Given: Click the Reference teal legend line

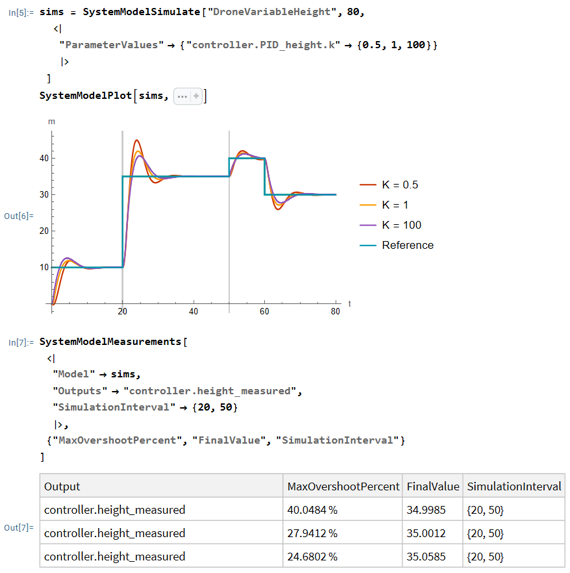Looking at the screenshot, I should tap(368, 245).
